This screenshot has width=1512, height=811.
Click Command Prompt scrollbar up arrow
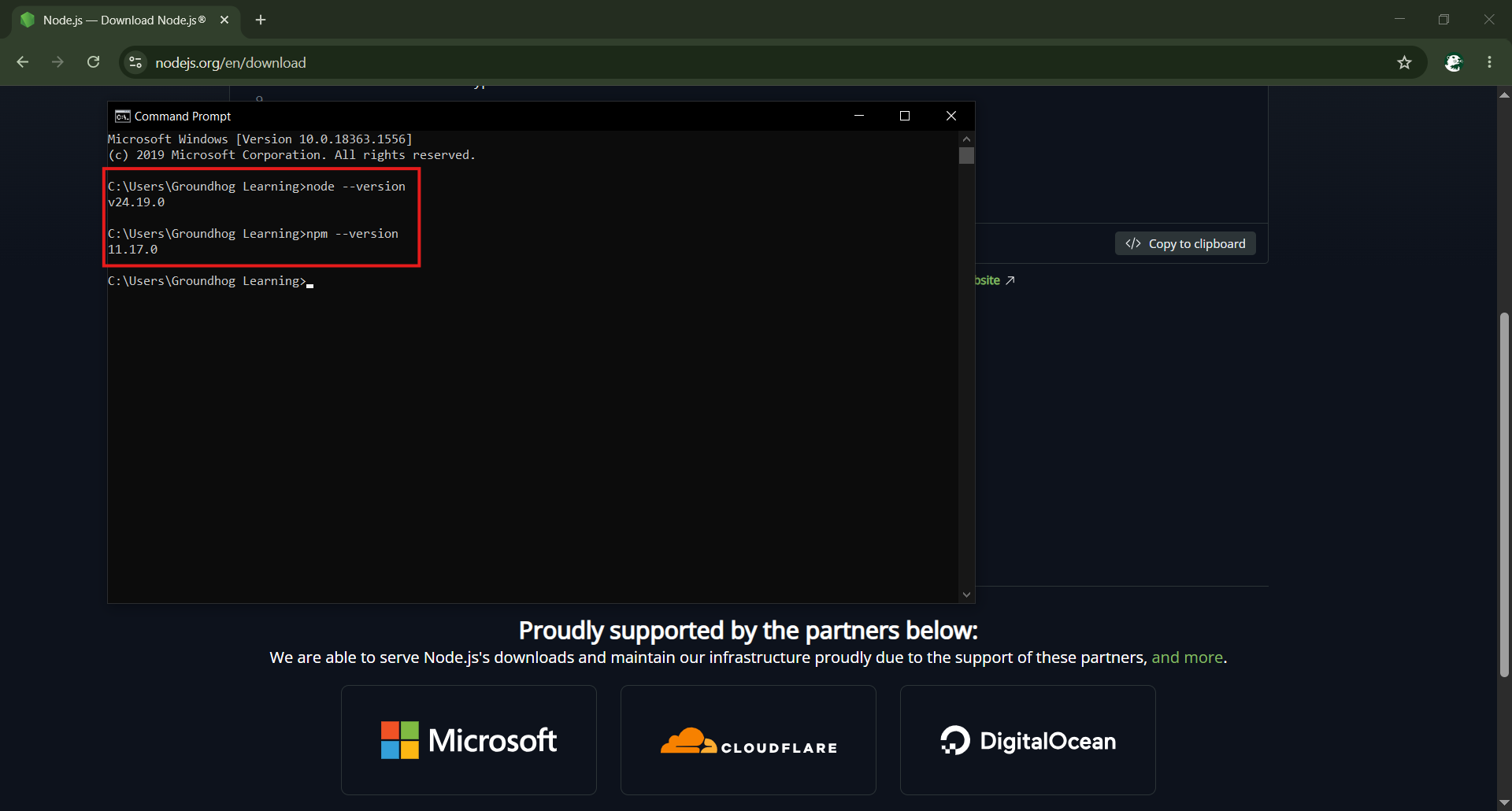[967, 139]
